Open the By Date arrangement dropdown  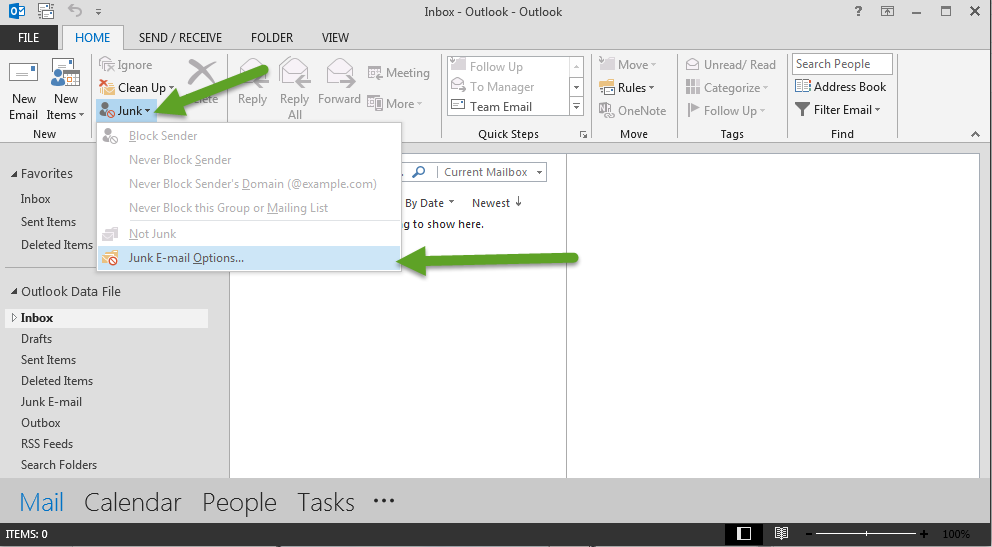[x=430, y=203]
